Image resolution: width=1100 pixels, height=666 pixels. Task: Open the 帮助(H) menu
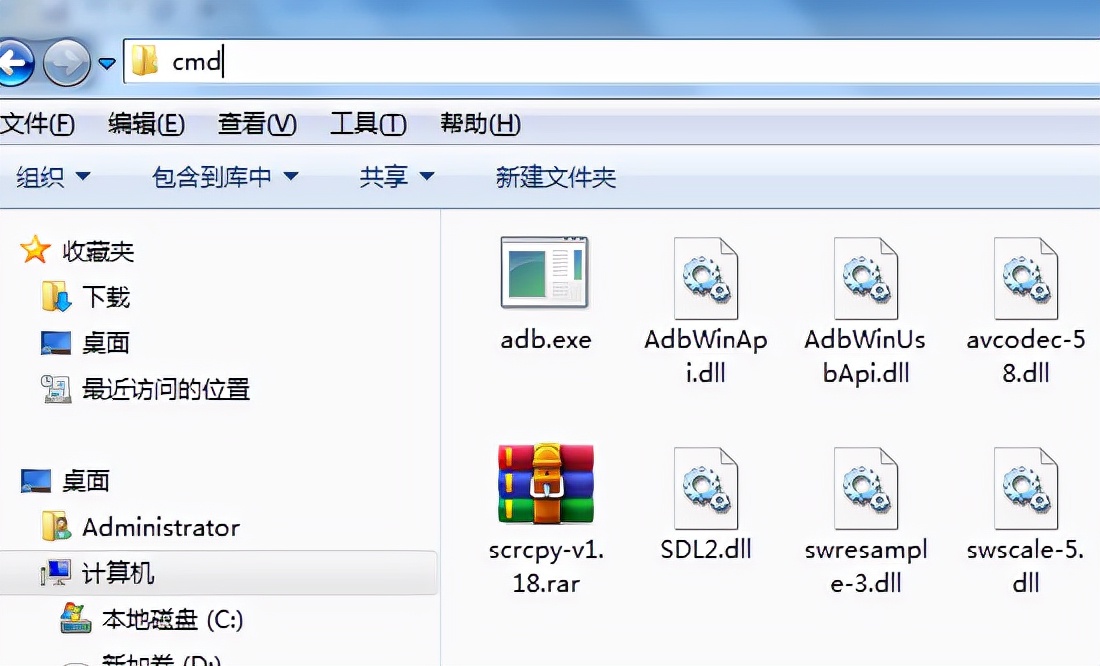click(480, 124)
